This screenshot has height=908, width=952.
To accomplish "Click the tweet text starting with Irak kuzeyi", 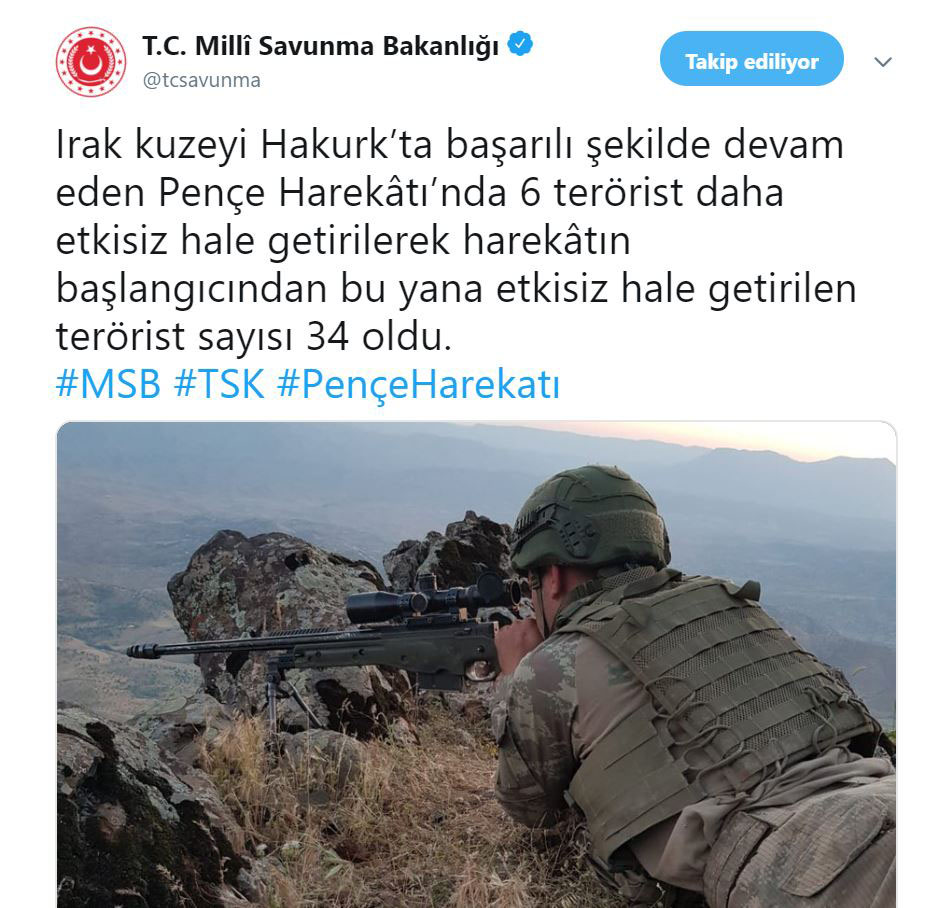I will click(456, 241).
